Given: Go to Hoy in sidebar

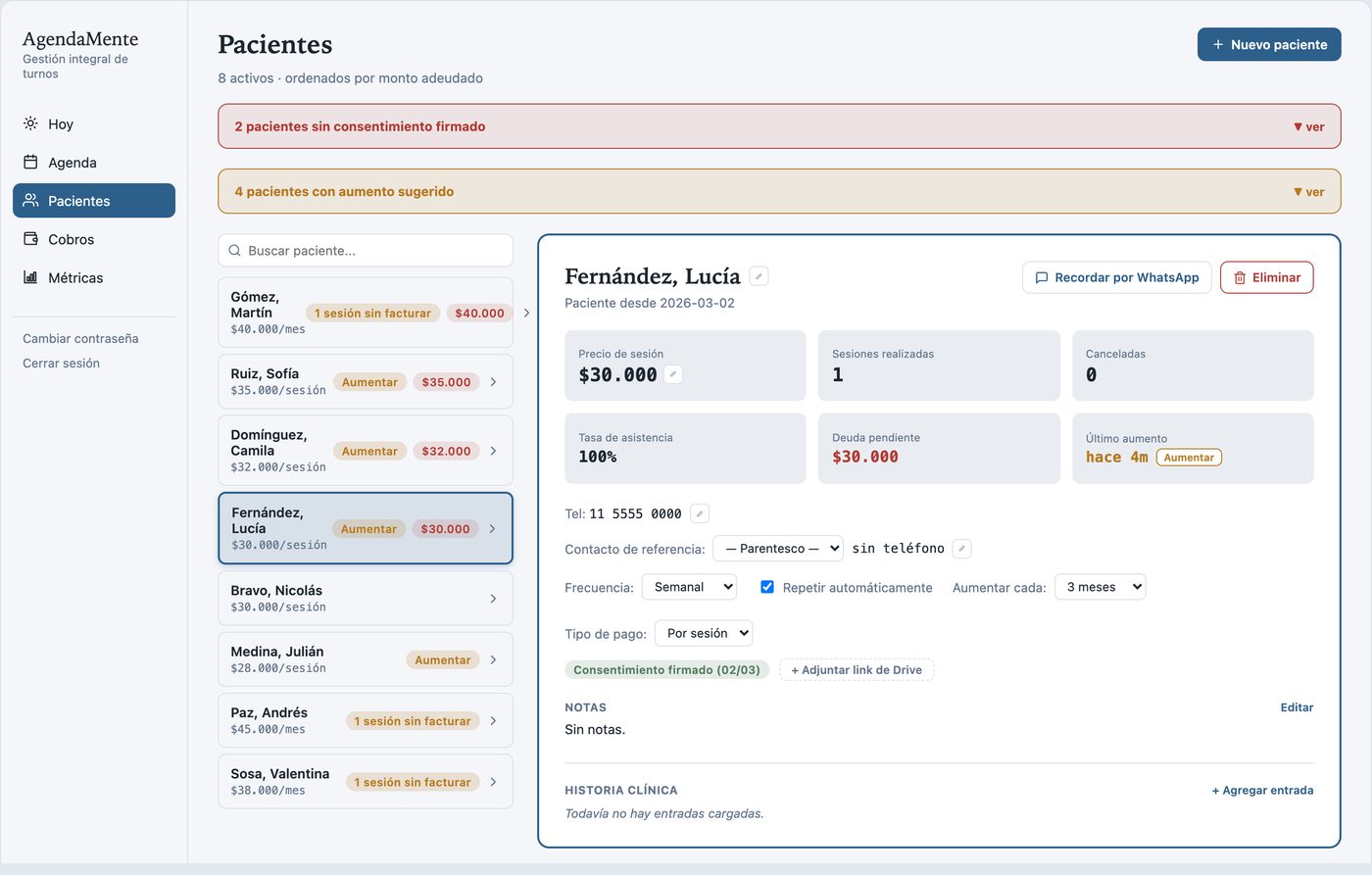Looking at the screenshot, I should click(x=94, y=123).
